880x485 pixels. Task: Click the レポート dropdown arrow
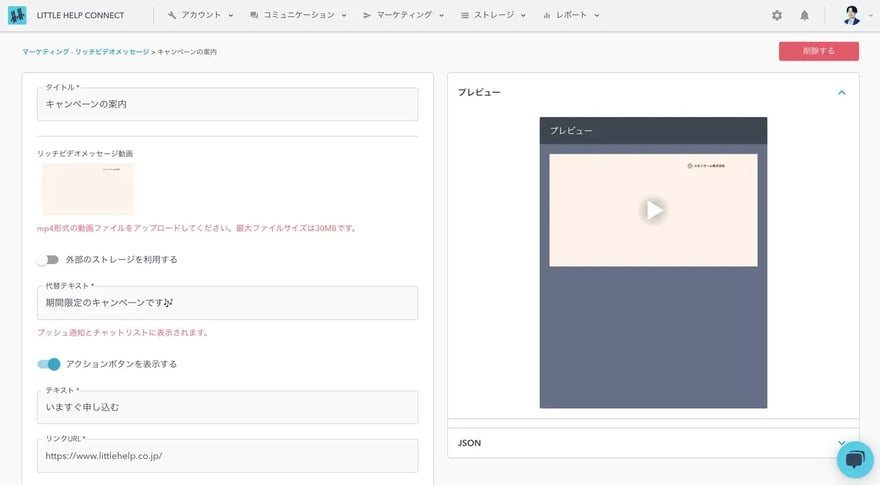click(x=597, y=16)
